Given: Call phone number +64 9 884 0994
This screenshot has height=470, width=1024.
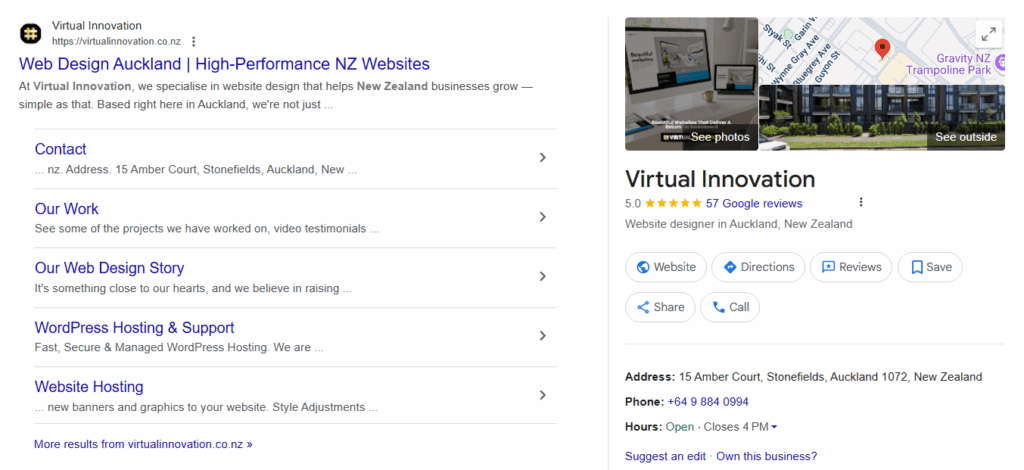Looking at the screenshot, I should 708,401.
